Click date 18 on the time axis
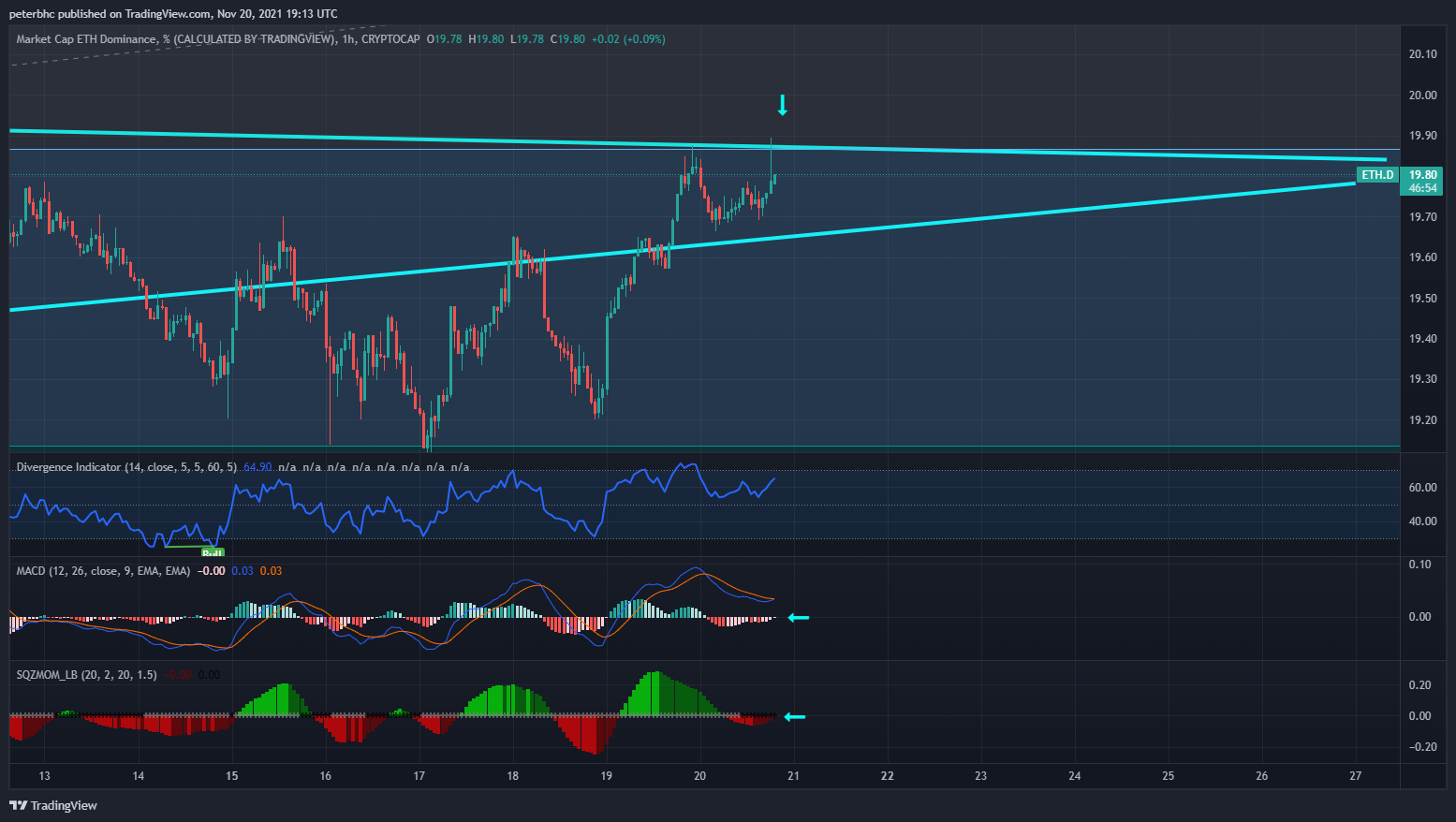The height and width of the screenshot is (822, 1456). [513, 776]
